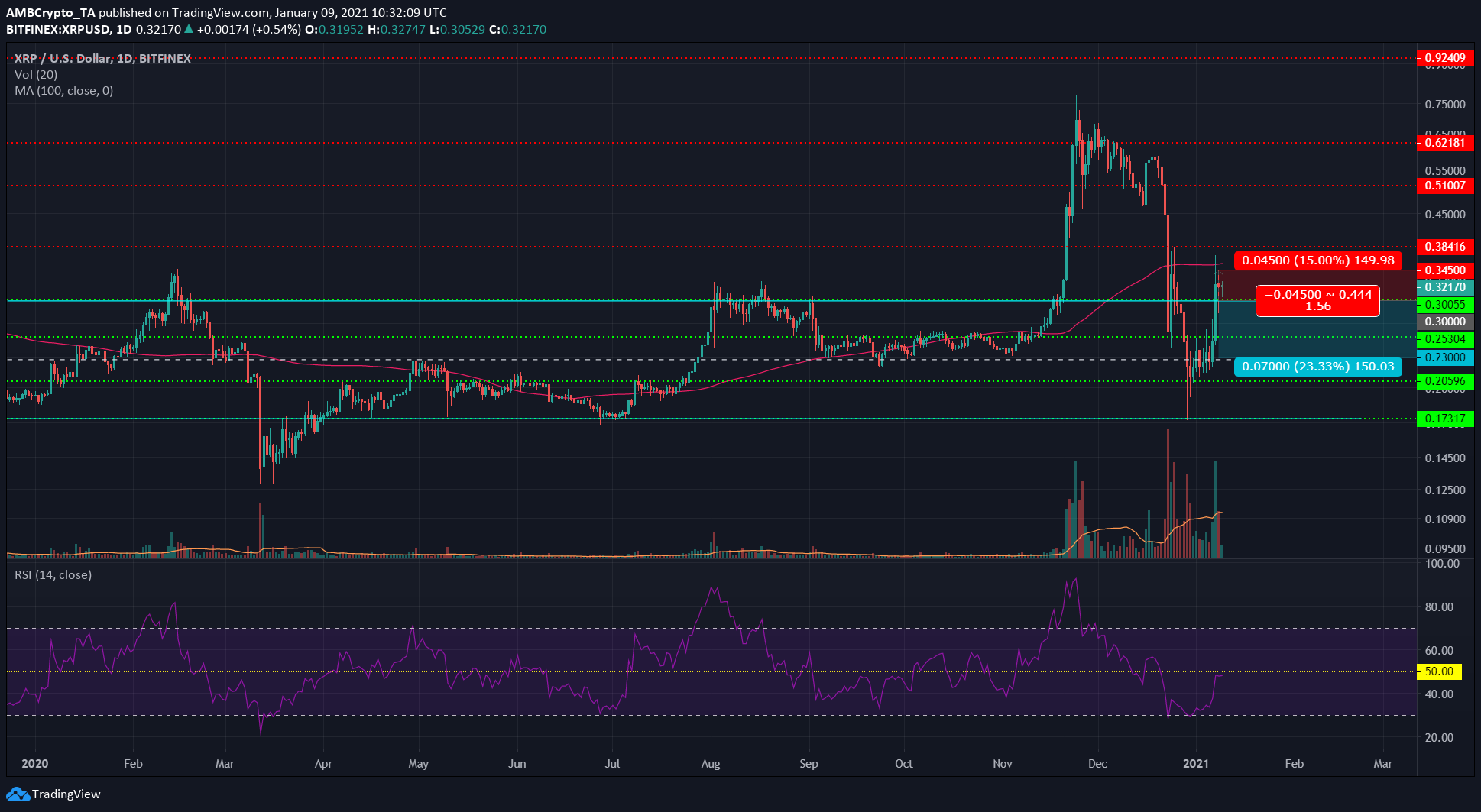This screenshot has width=1481, height=812.
Task: Click the XRP / U.S. Dollar chart title
Action: tap(102, 58)
